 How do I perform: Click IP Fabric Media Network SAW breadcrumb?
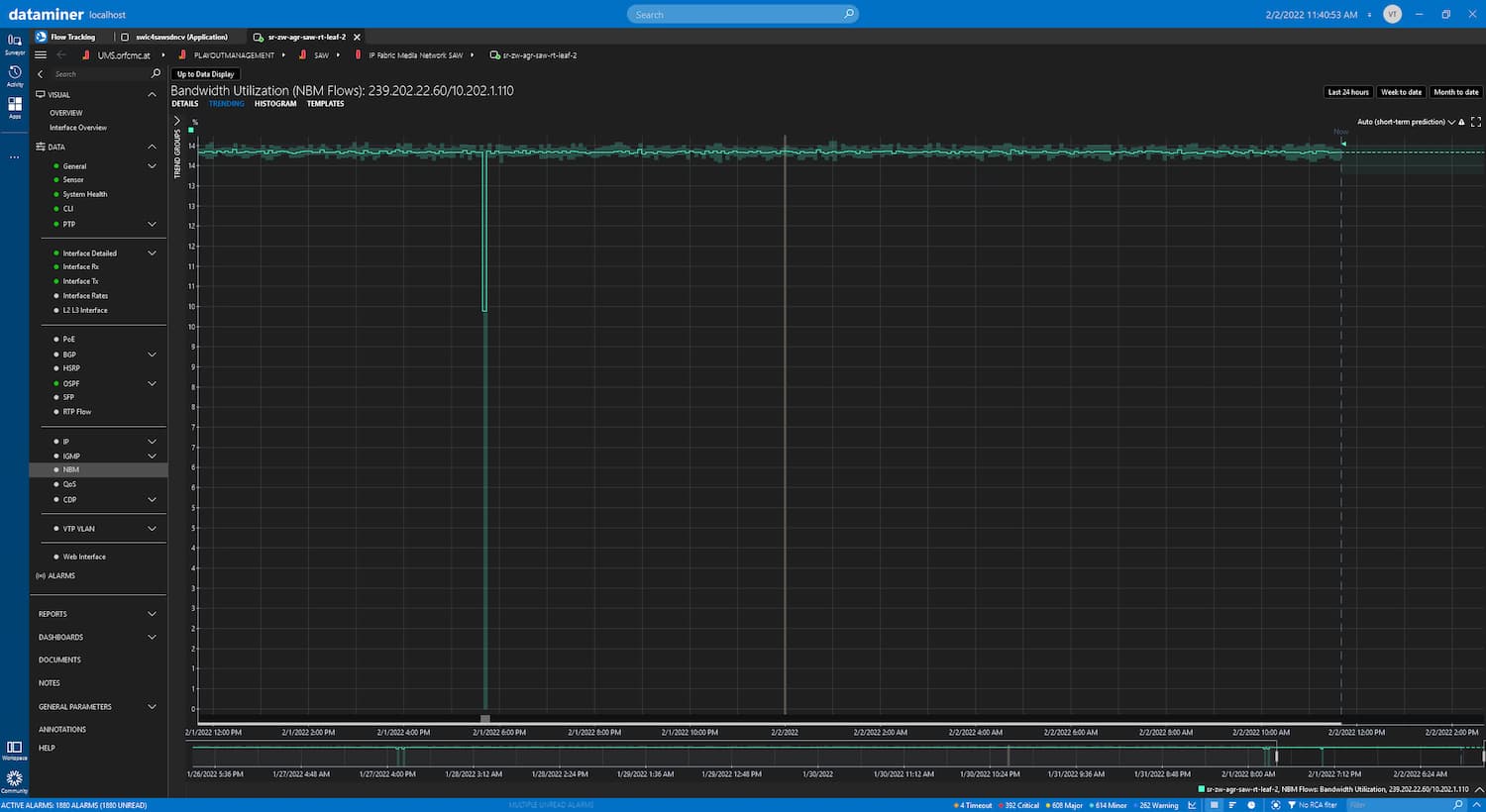coord(416,55)
